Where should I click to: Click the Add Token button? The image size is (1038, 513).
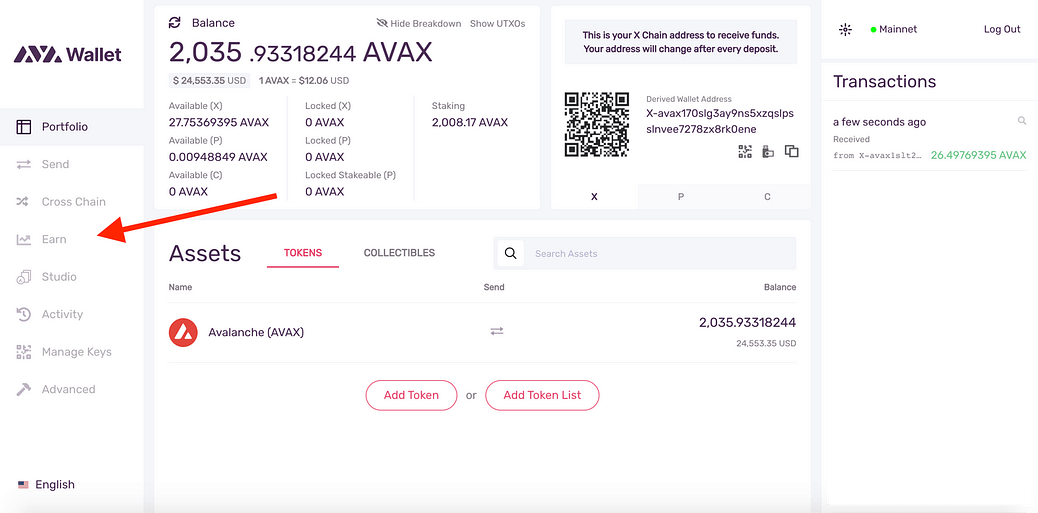coord(411,395)
